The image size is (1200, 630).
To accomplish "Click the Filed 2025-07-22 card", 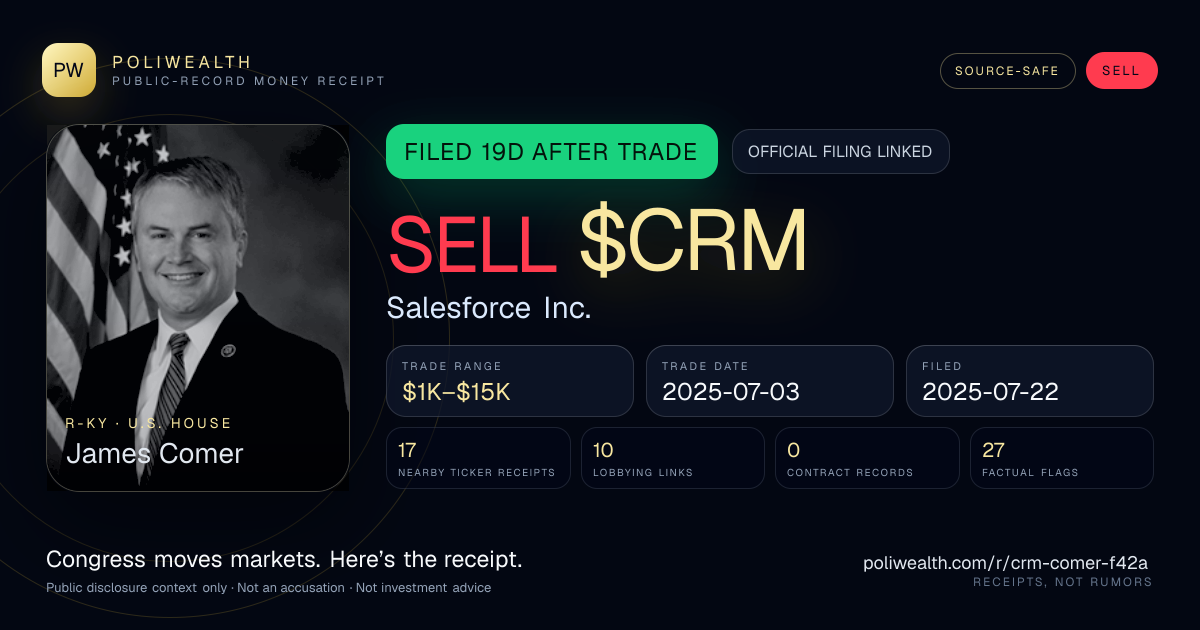I will (1030, 381).
